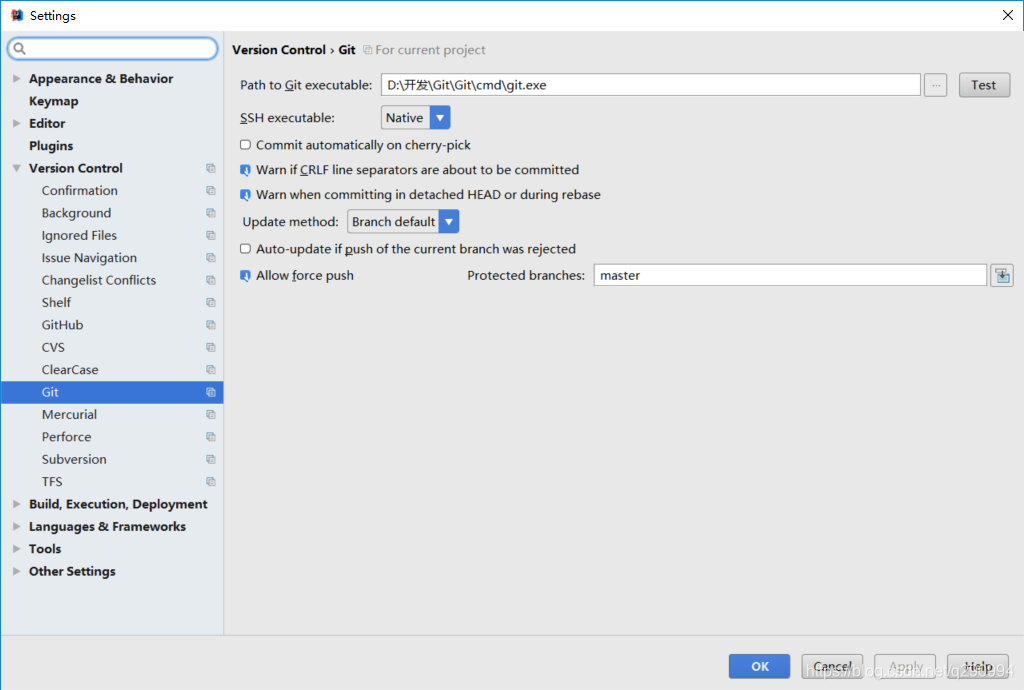
Task: Expand the Other Settings section
Action: (x=16, y=571)
